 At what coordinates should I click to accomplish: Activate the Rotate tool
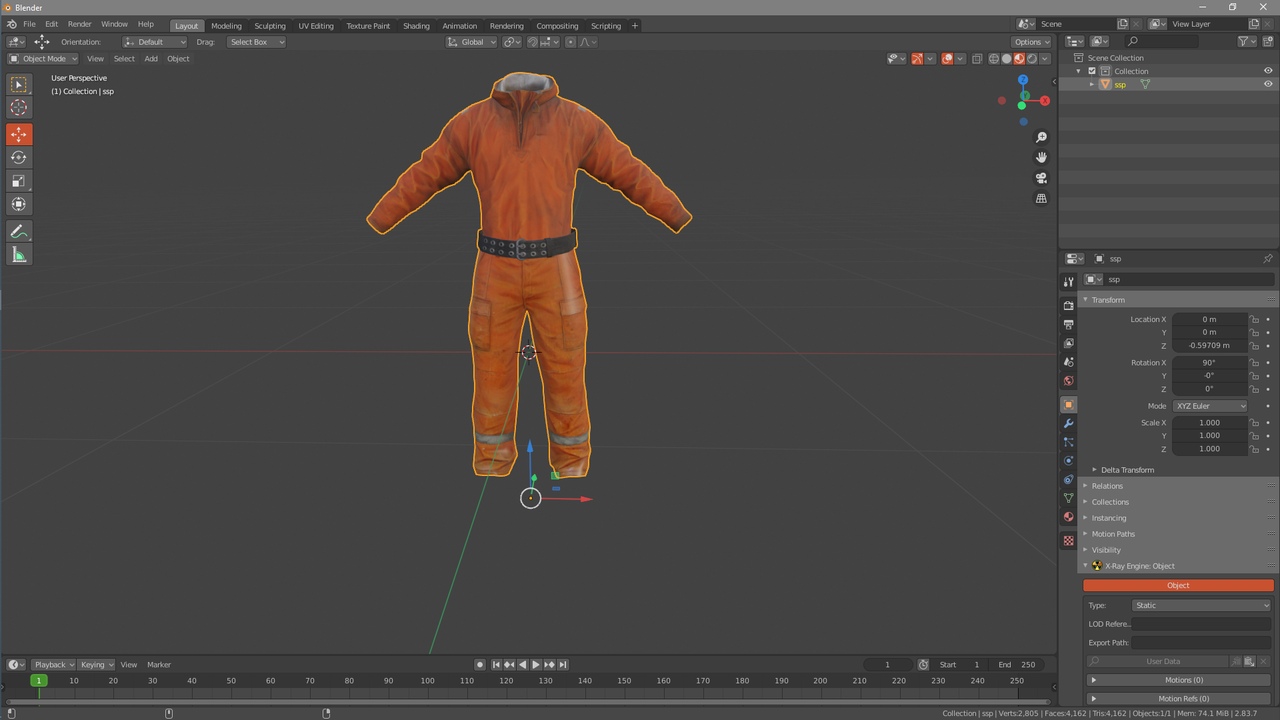coord(18,157)
